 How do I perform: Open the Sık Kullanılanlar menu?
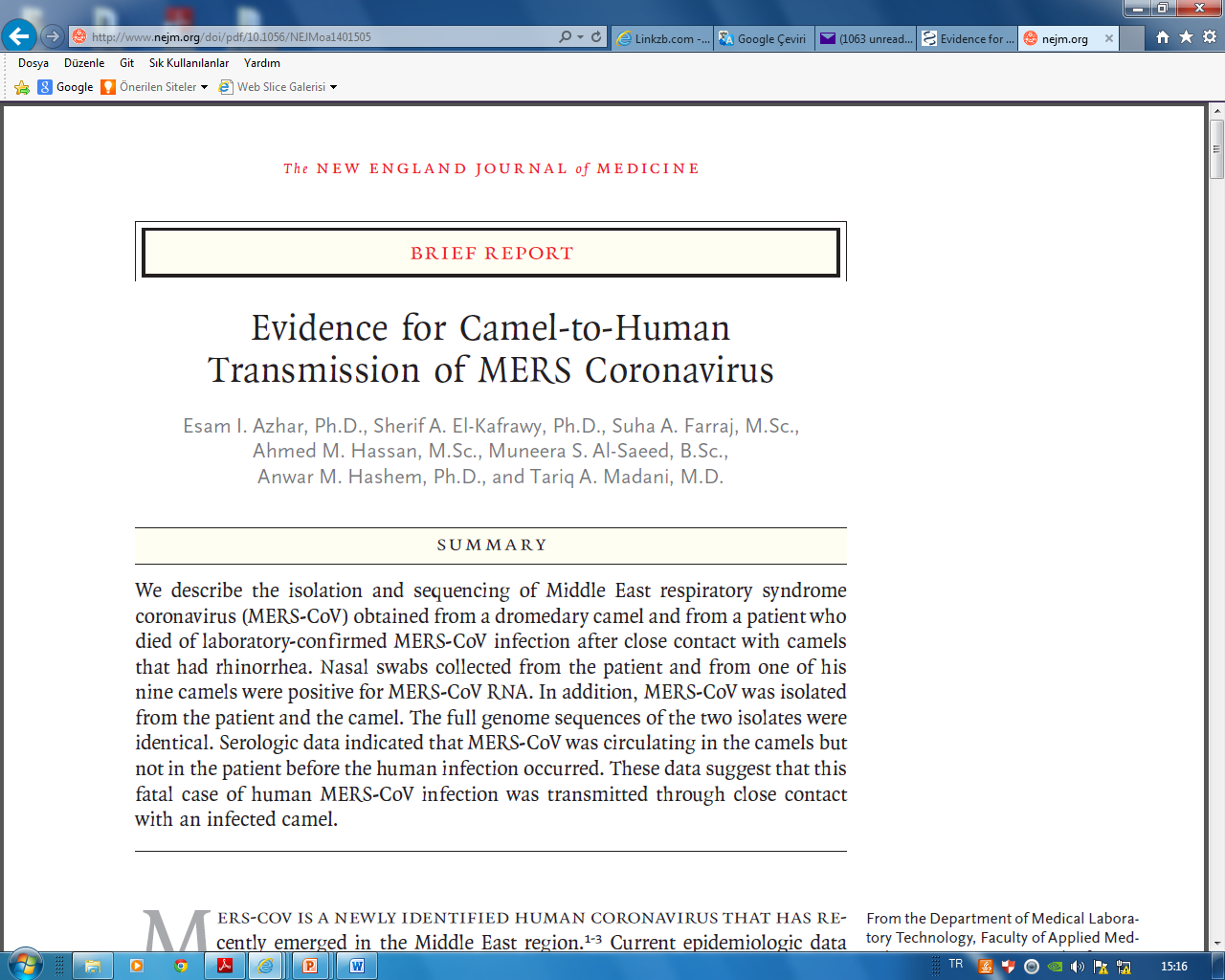189,63
